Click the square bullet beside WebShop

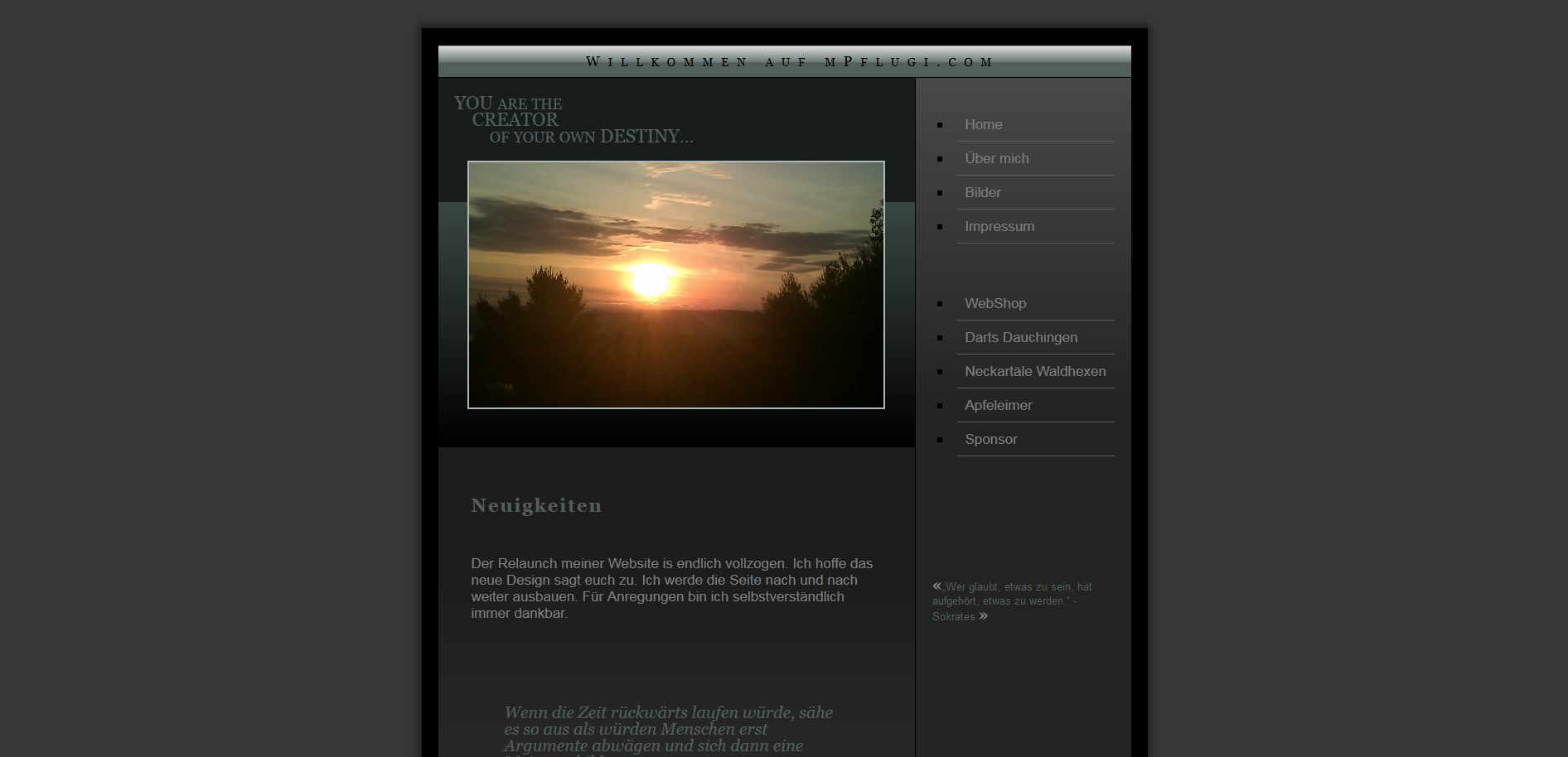[x=940, y=304]
